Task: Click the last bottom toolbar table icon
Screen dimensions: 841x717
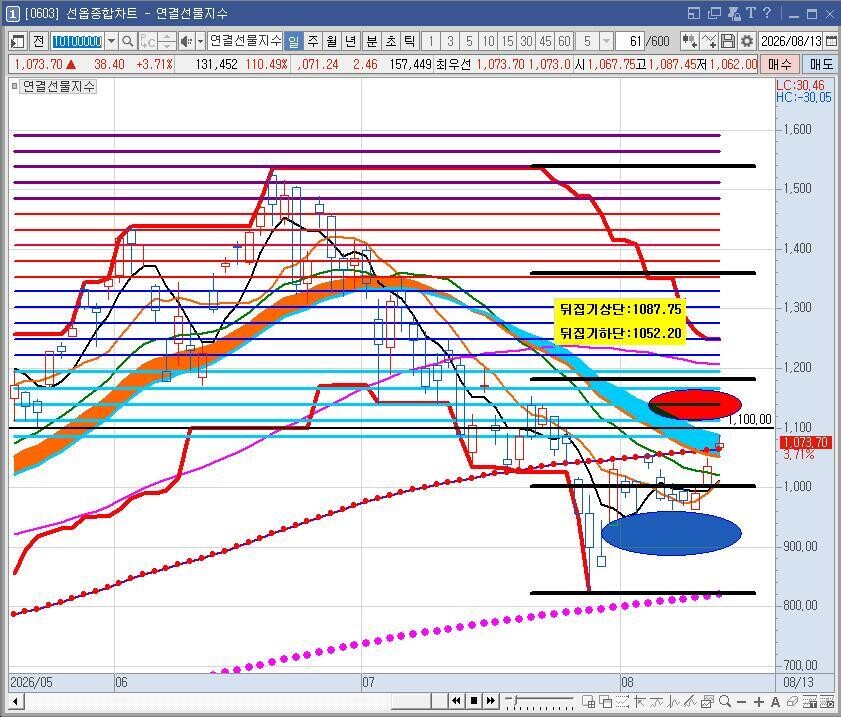Action: pos(827,701)
